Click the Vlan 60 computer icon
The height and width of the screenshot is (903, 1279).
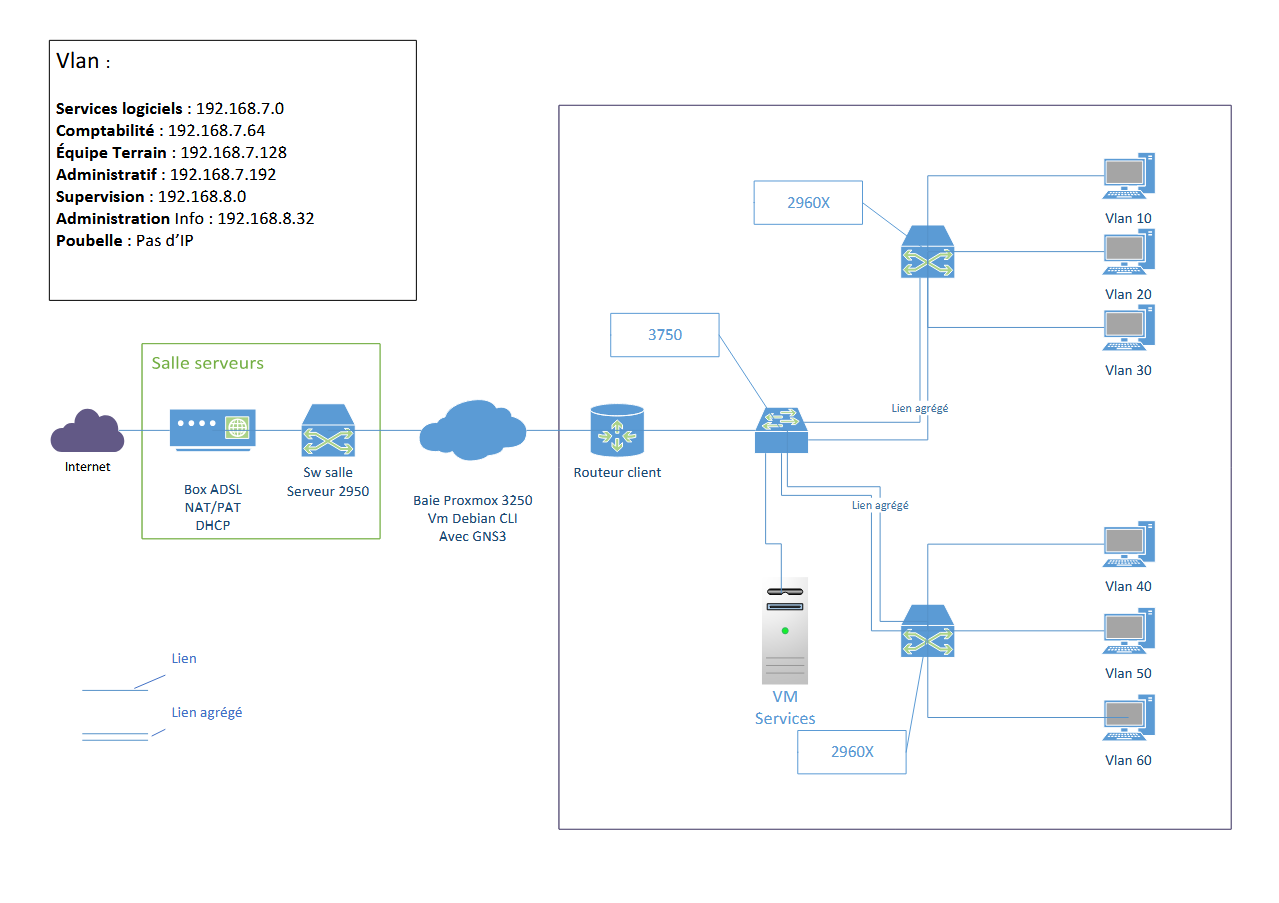(x=1127, y=718)
